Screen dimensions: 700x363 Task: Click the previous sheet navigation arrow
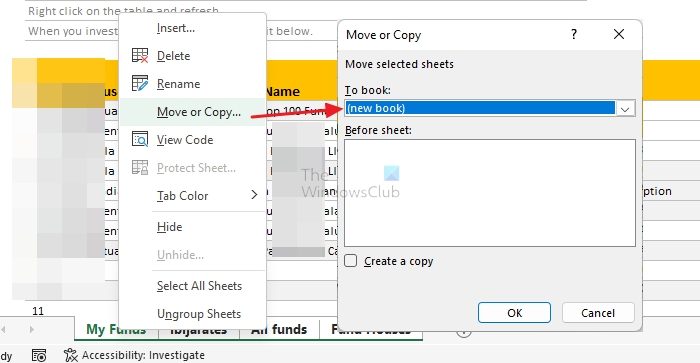coord(4,330)
